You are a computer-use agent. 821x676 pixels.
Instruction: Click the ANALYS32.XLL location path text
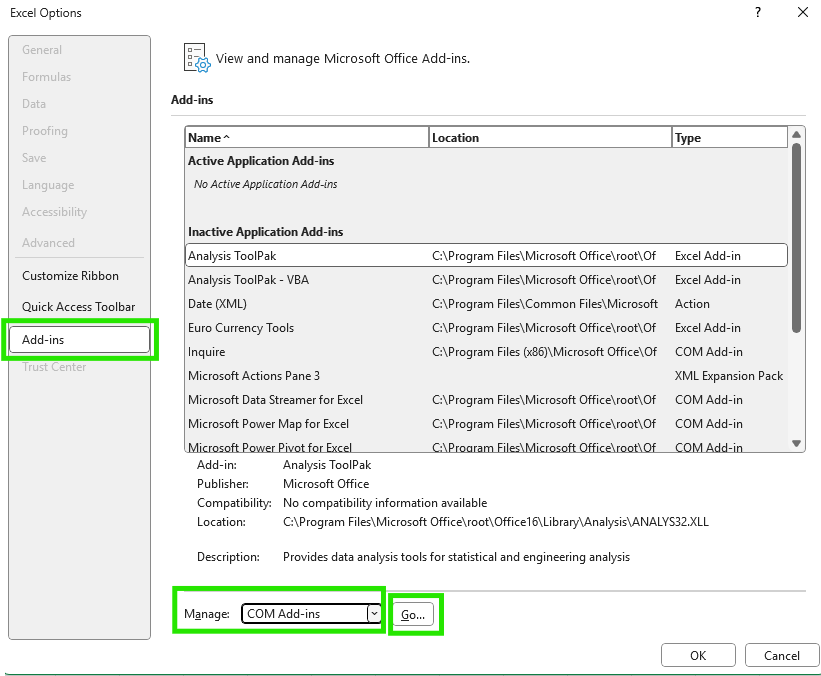point(495,522)
